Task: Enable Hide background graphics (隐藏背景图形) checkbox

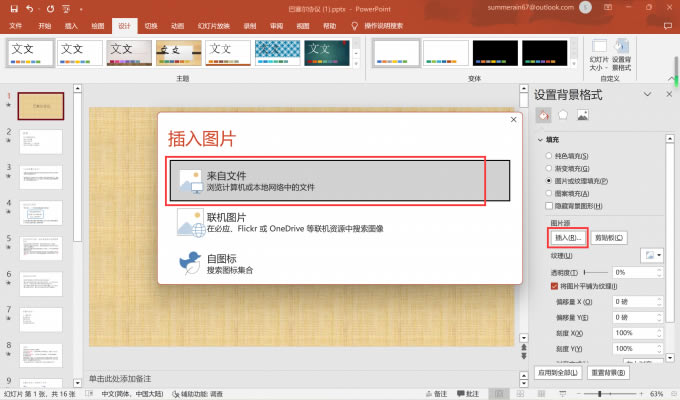Action: click(546, 204)
